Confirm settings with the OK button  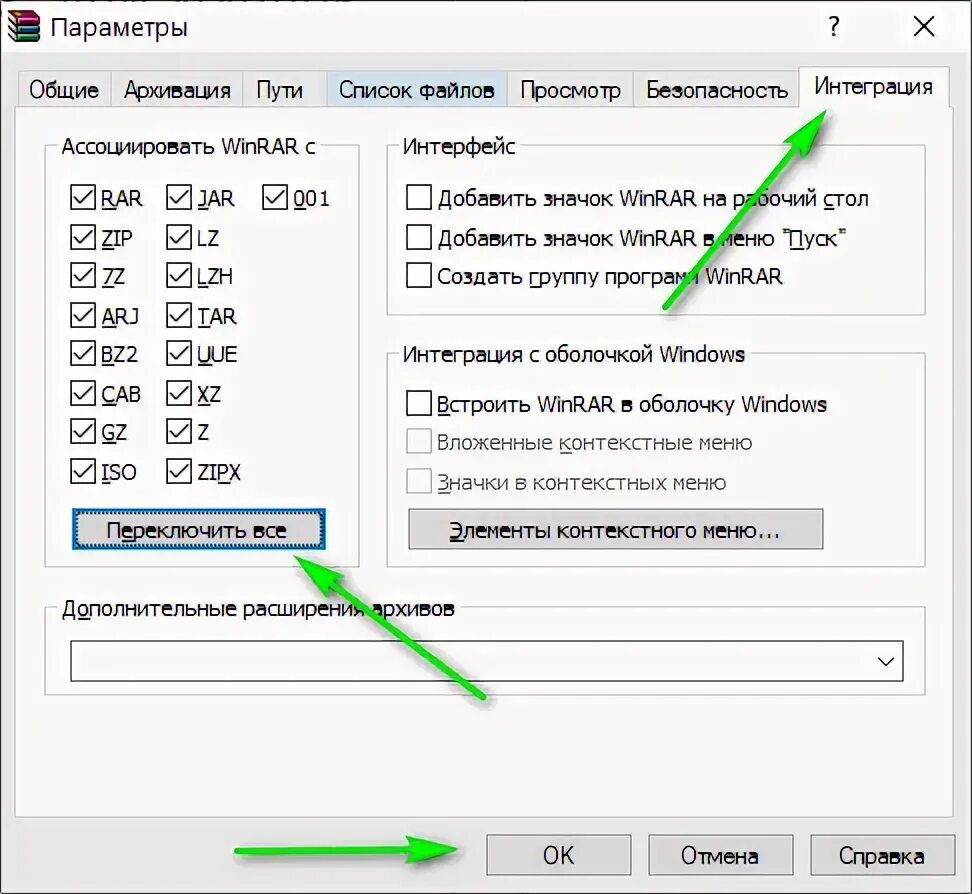558,855
